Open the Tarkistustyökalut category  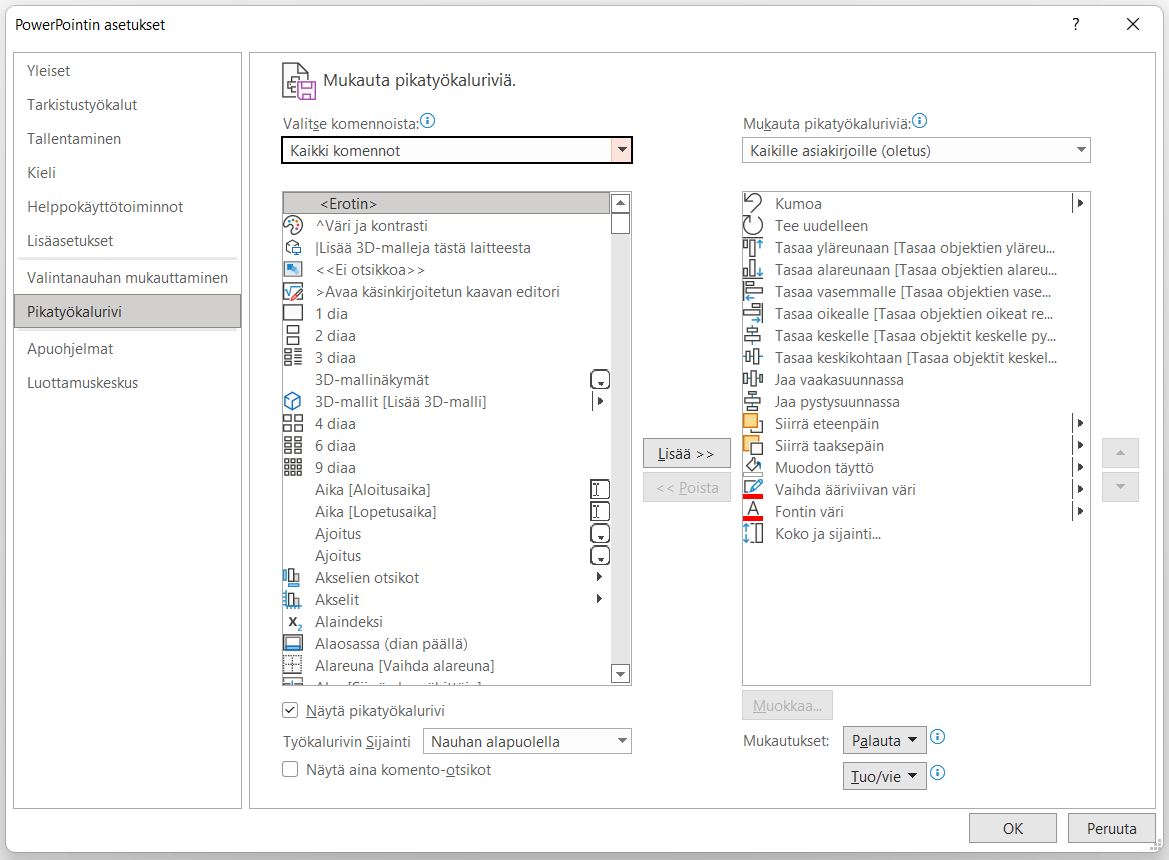(127, 105)
